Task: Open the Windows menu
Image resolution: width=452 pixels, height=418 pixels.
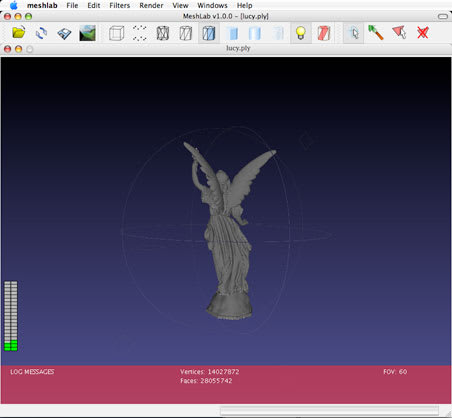Action: pos(212,5)
